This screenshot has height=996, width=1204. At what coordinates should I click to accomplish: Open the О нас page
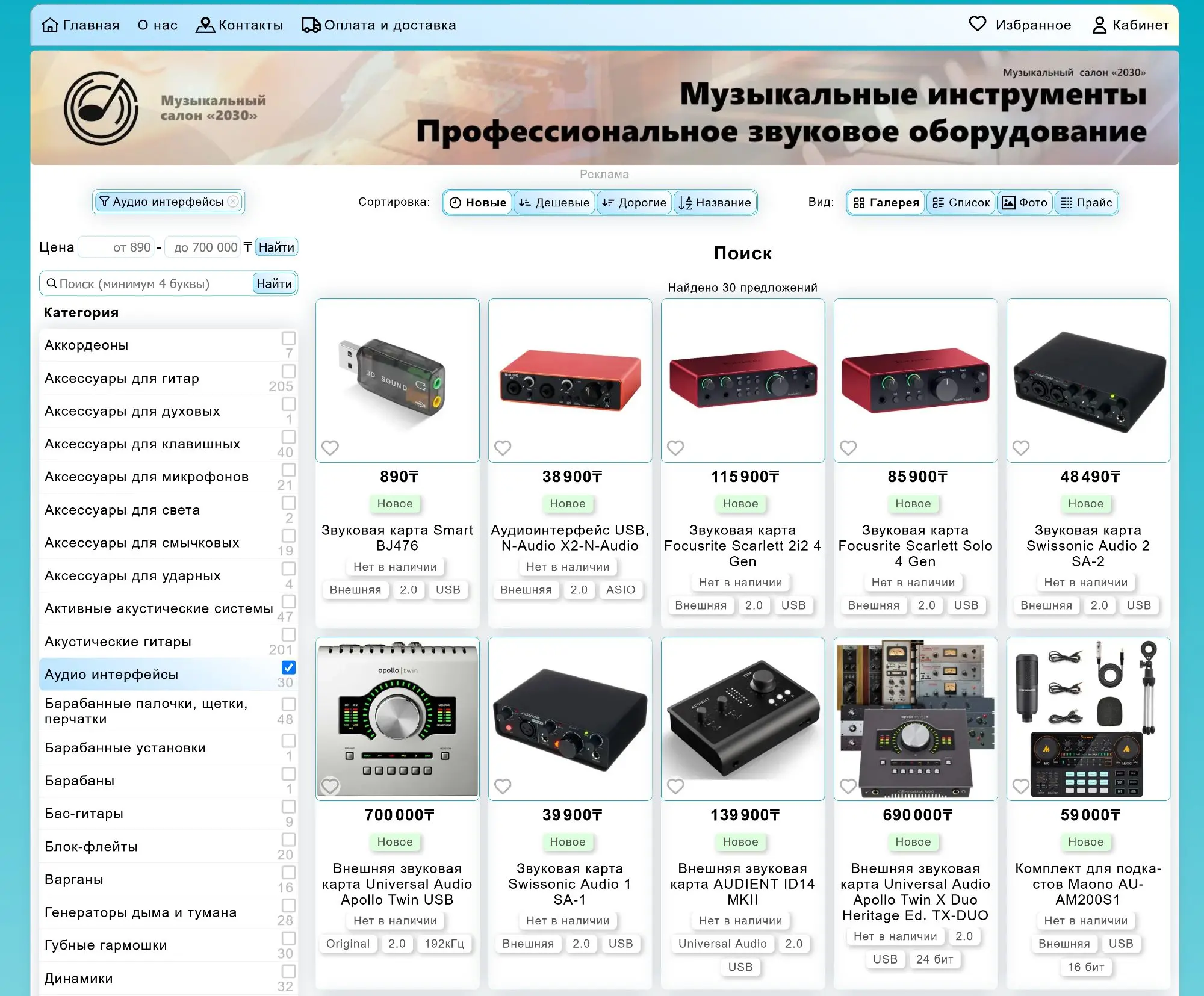158,25
